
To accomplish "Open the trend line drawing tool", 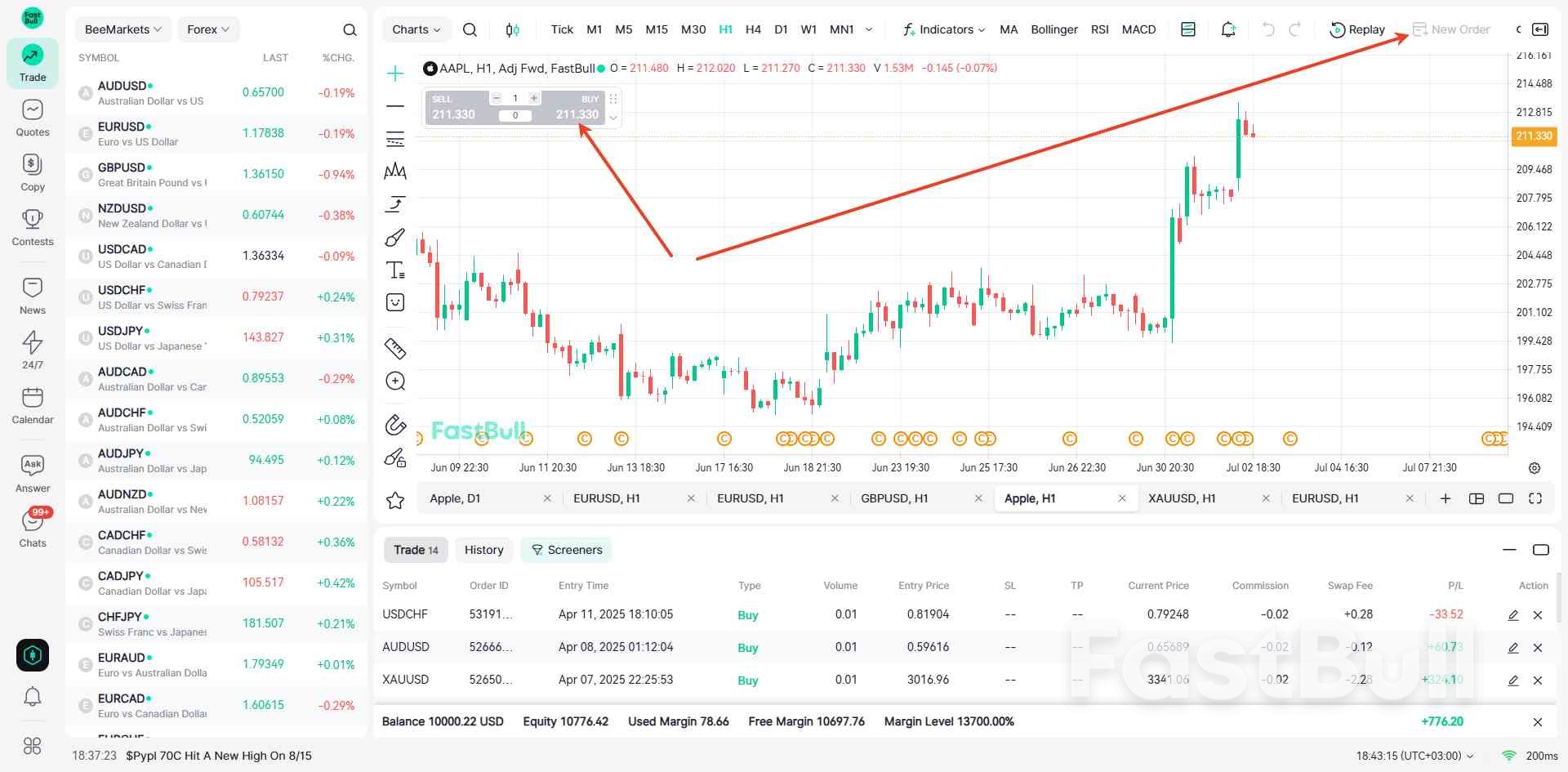I will (x=395, y=105).
